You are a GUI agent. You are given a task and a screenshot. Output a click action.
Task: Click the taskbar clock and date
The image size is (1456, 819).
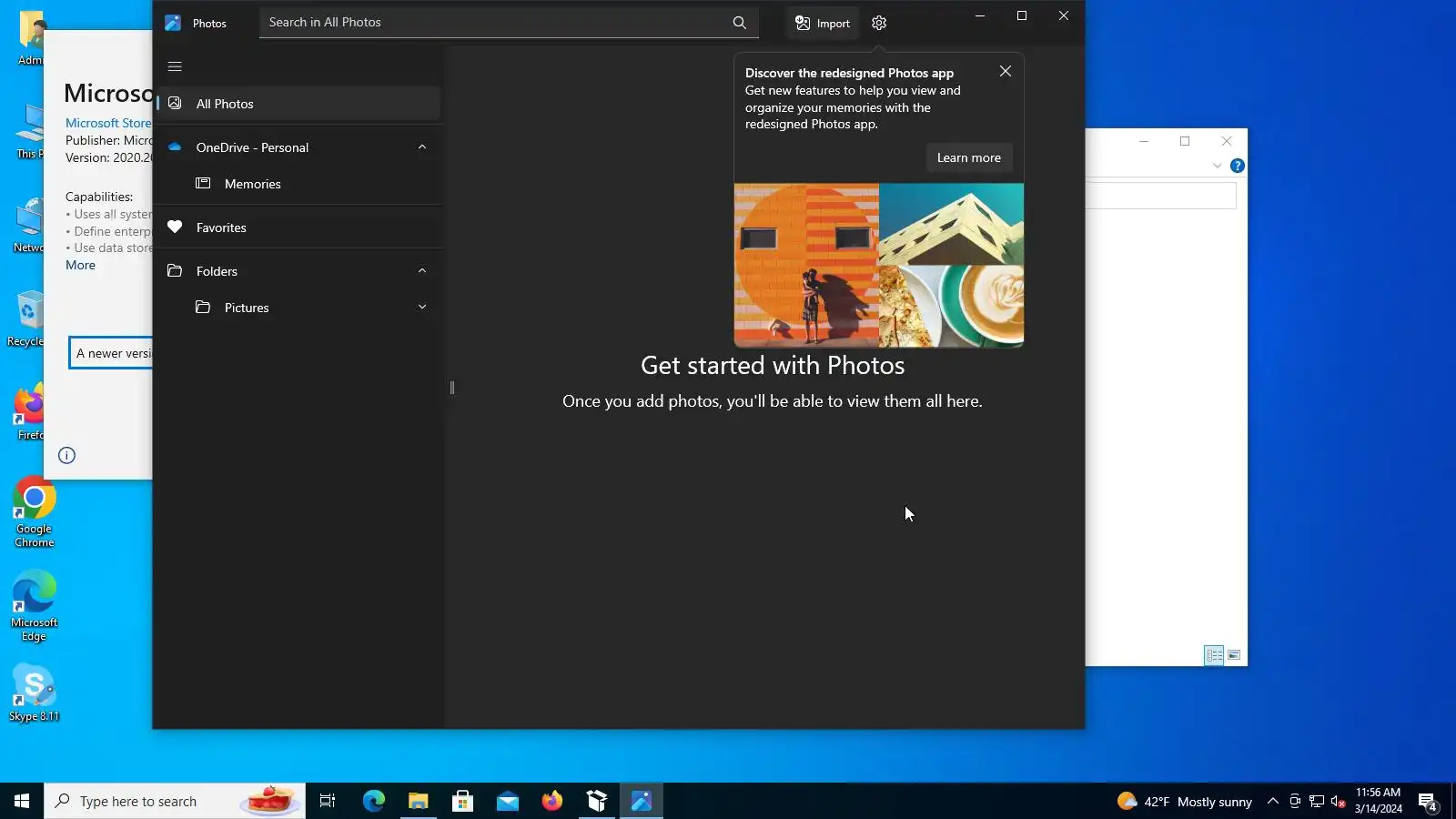coord(1379,801)
